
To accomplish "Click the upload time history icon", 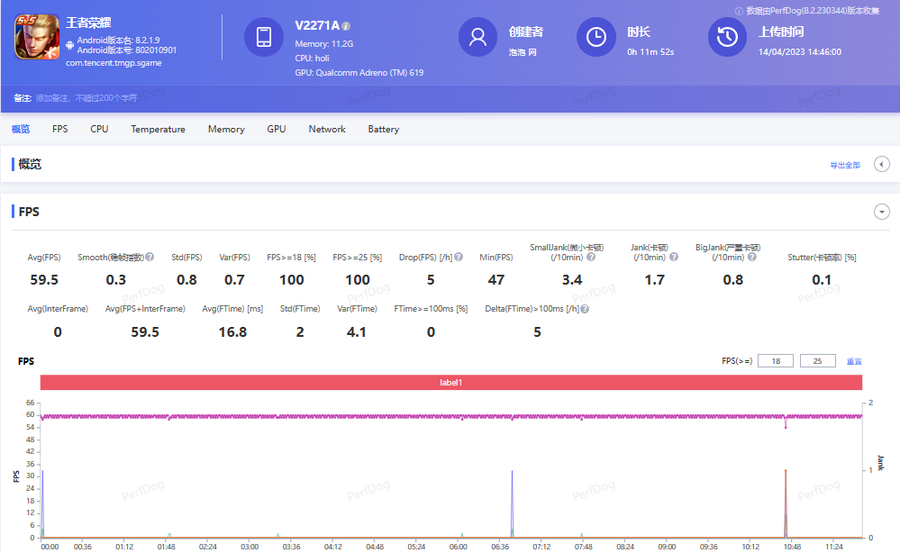I will coord(728,37).
